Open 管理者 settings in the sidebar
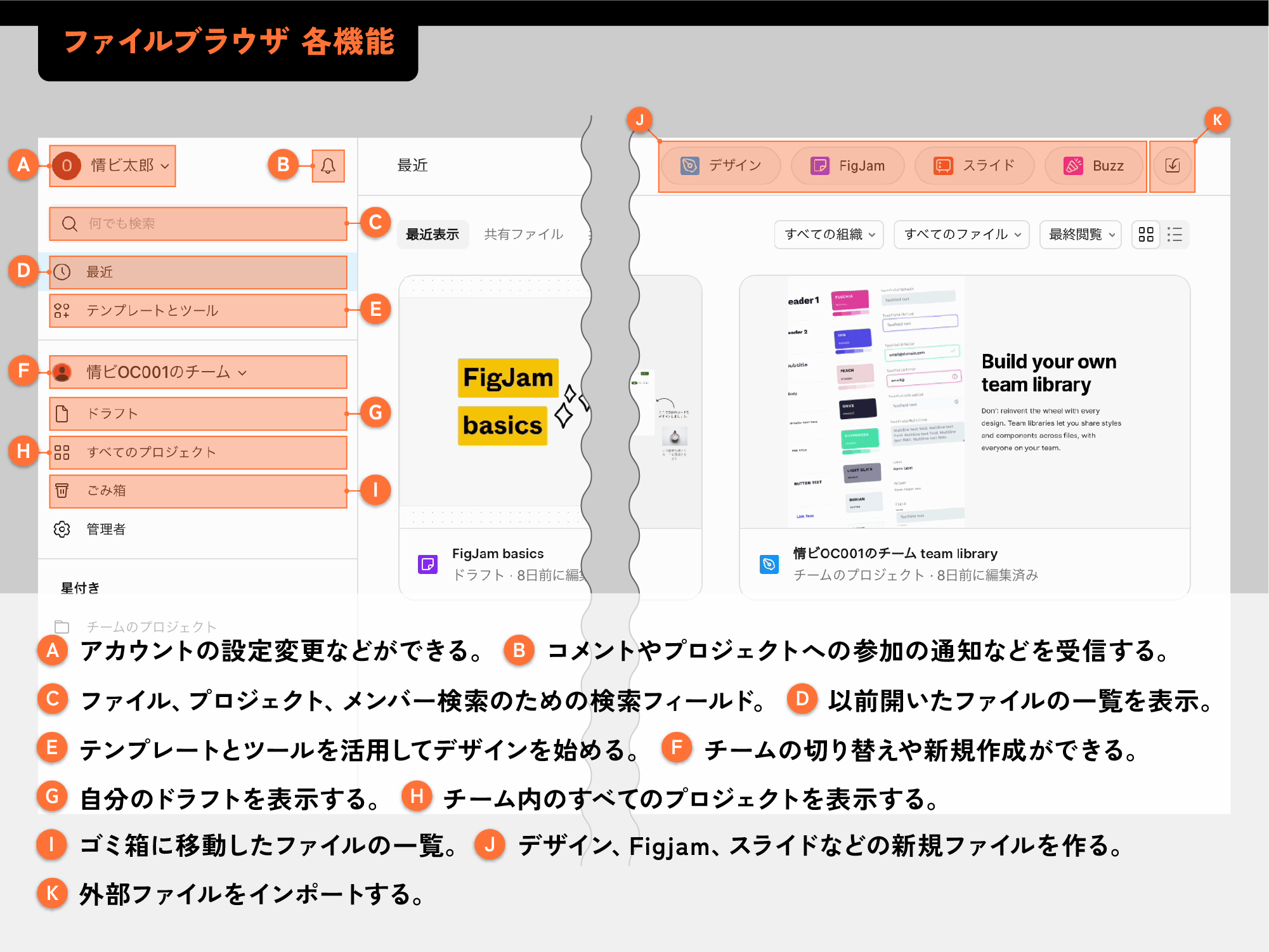Screen dimensions: 1269x952 pyautogui.click(x=198, y=529)
